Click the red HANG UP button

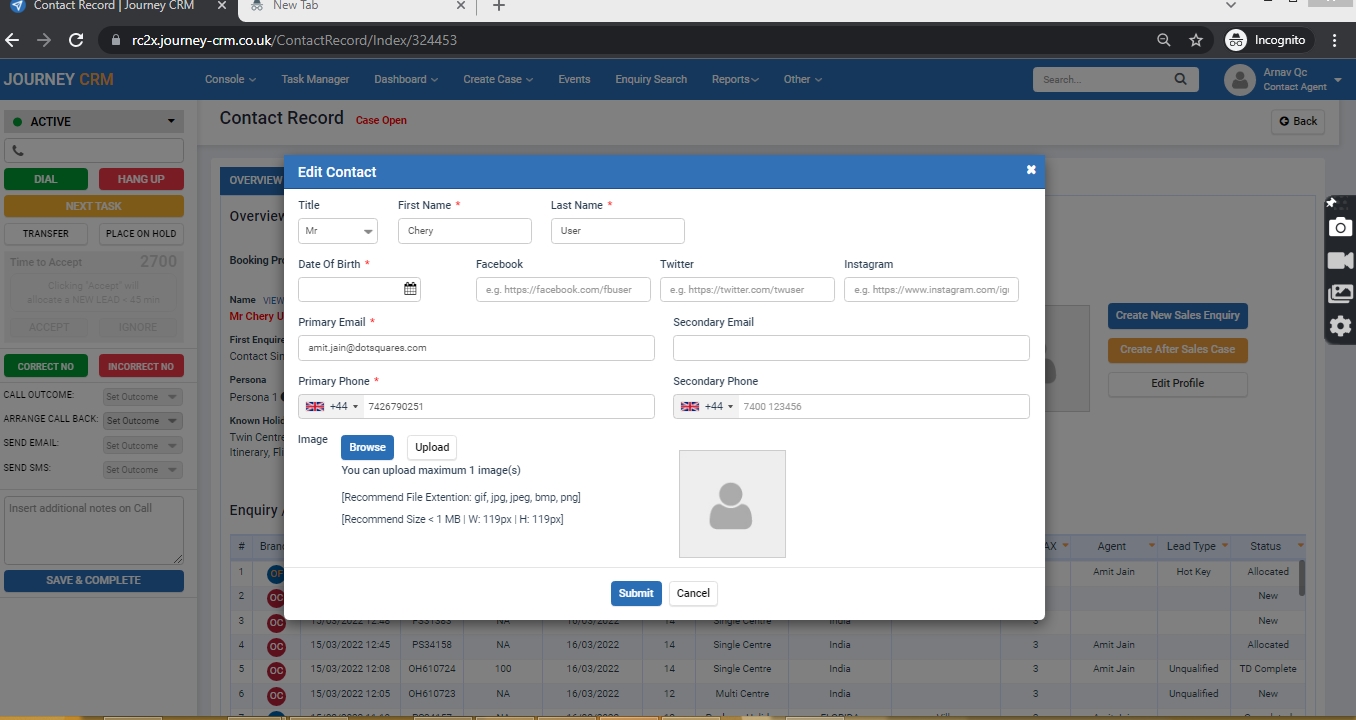(x=141, y=179)
